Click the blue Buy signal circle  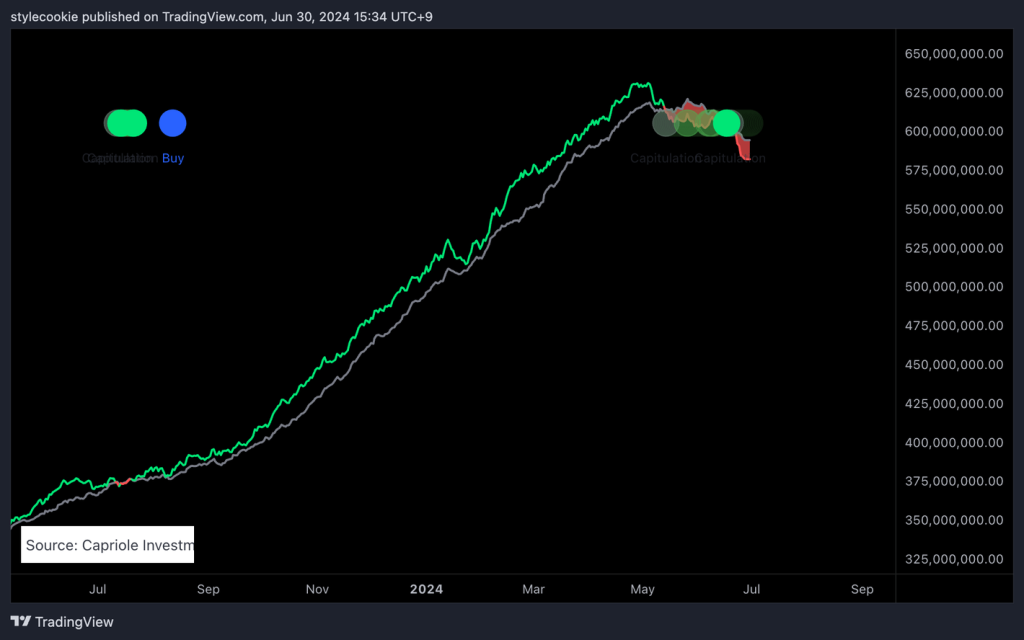coord(173,123)
